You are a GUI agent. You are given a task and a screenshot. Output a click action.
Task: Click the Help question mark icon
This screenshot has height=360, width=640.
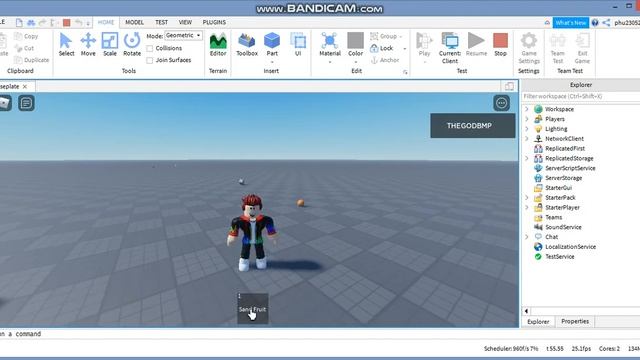[x=595, y=23]
